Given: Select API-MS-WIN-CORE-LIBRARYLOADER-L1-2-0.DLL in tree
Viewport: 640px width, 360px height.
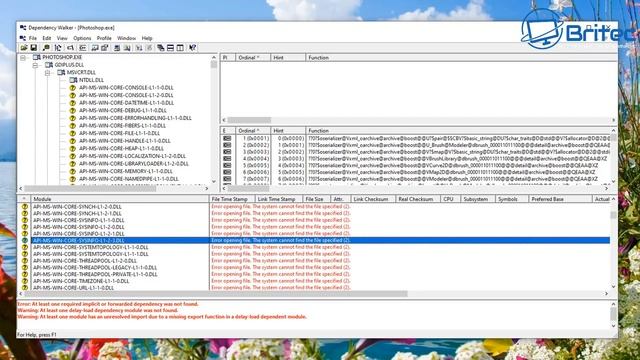Looking at the screenshot, I should [x=133, y=164].
